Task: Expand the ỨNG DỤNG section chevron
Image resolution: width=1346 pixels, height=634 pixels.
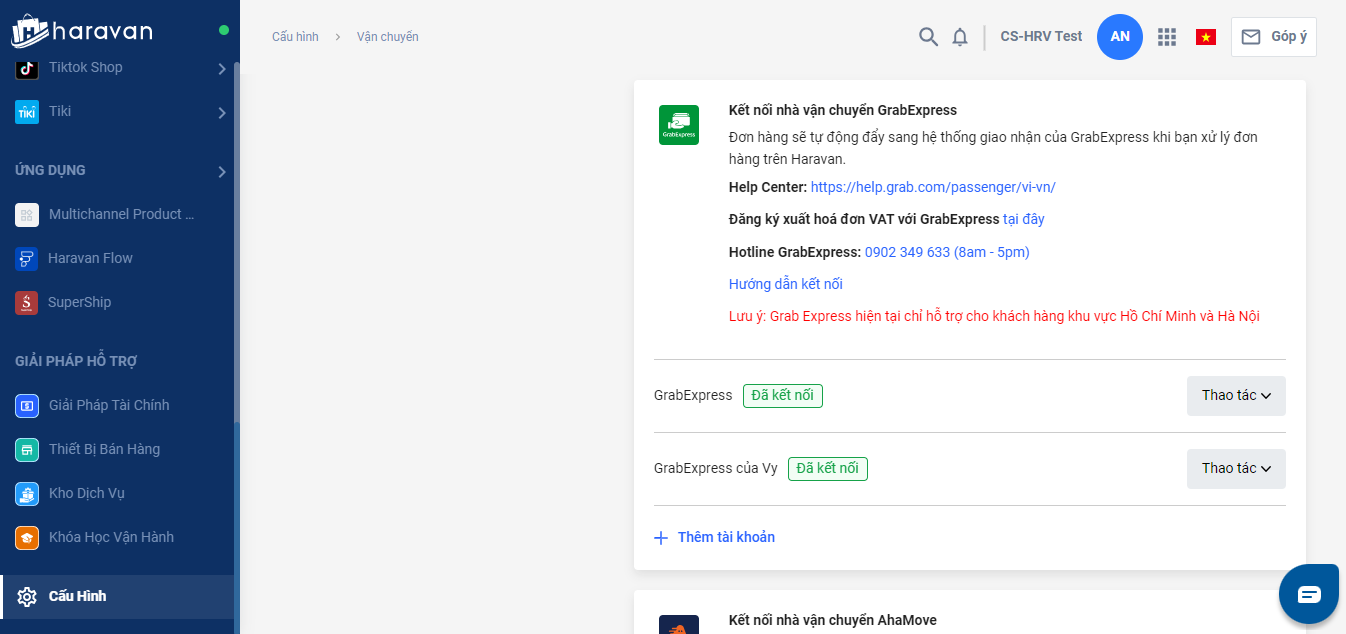Action: coord(222,172)
